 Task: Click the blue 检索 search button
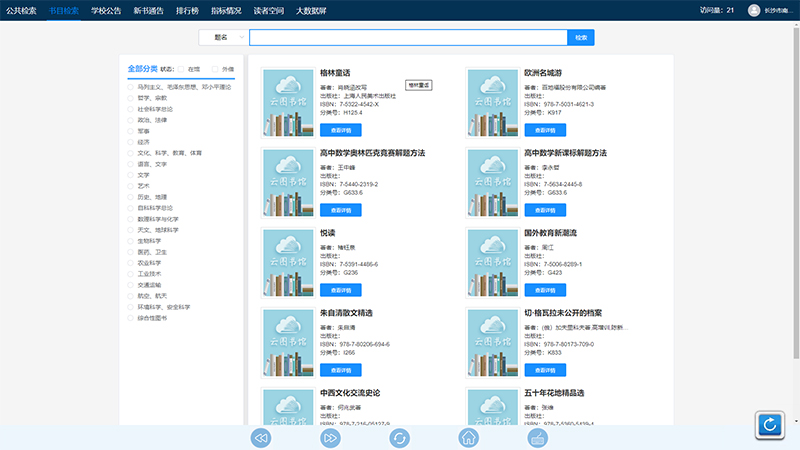click(x=581, y=37)
